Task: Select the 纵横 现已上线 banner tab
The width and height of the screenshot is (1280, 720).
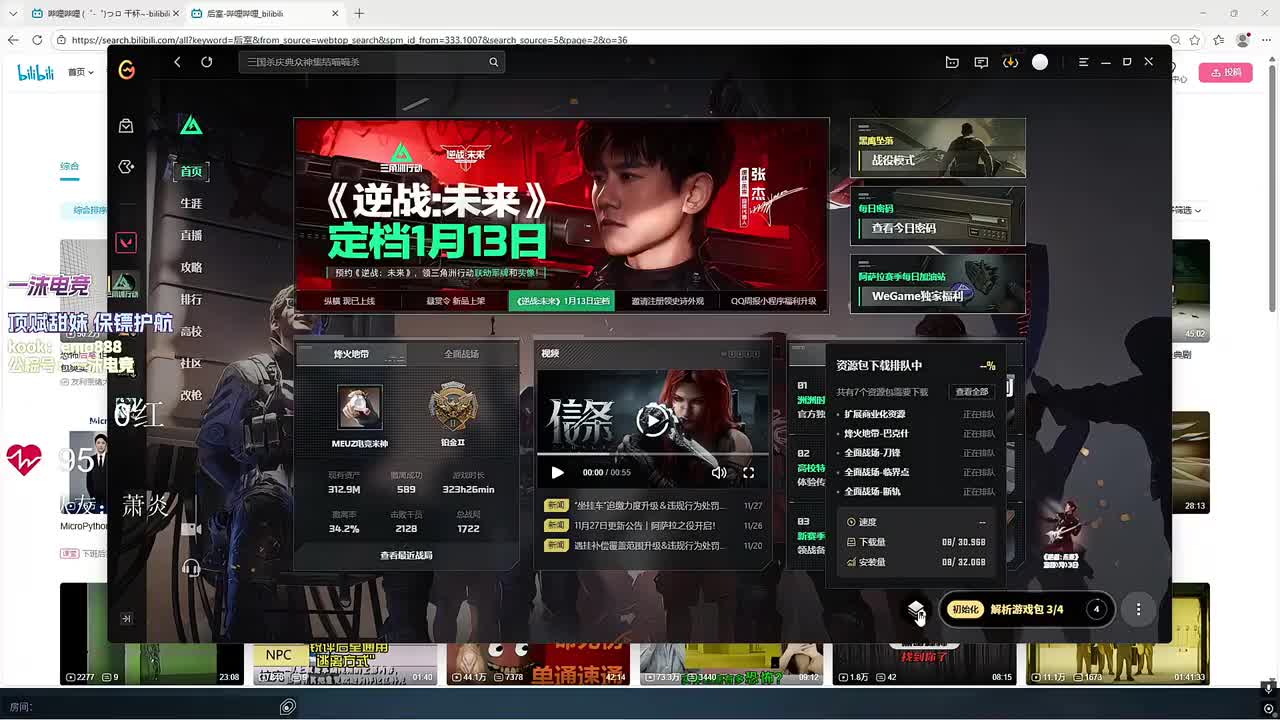Action: tap(349, 301)
